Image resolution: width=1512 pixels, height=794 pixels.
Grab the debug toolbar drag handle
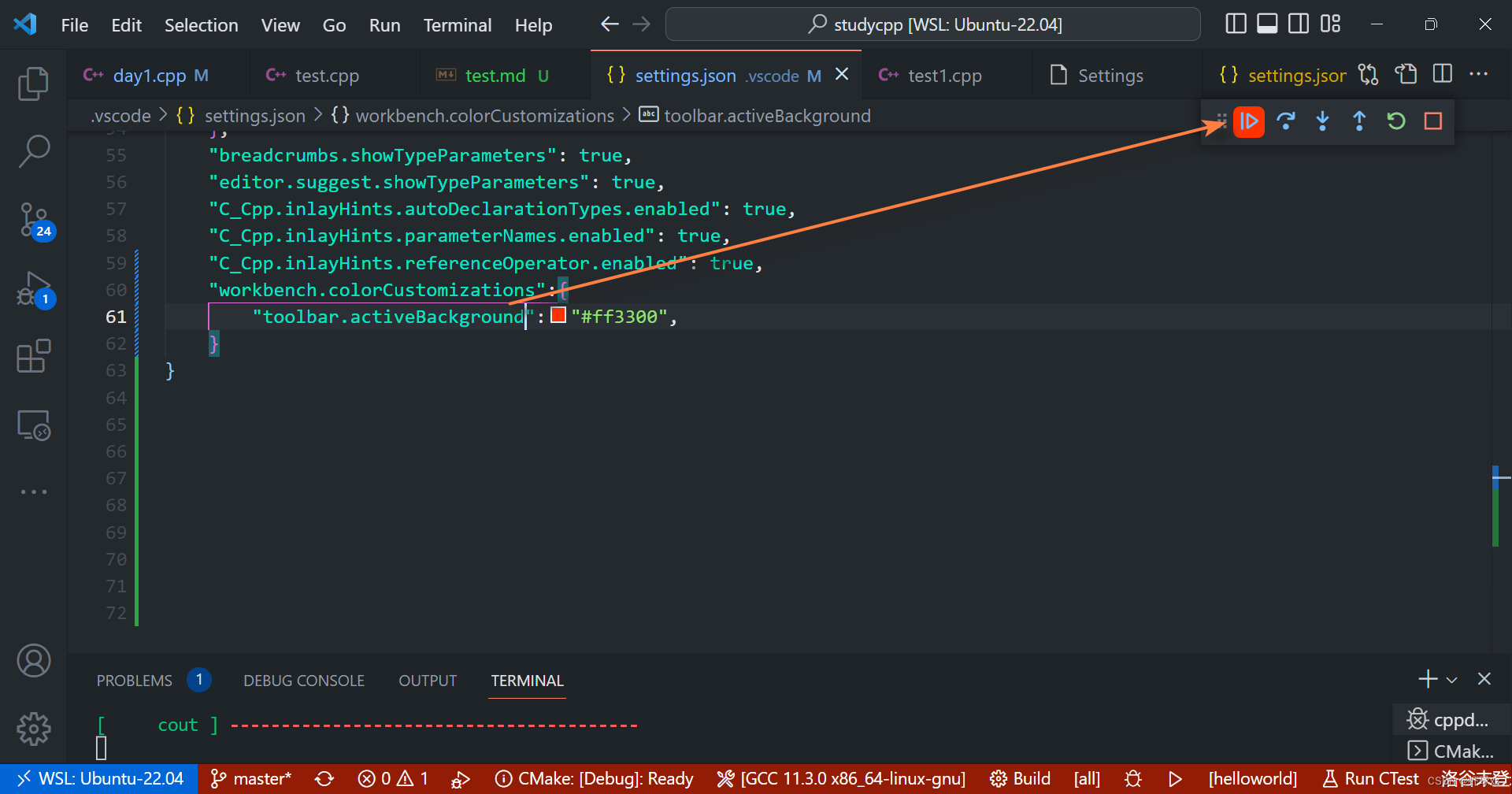(x=1221, y=121)
